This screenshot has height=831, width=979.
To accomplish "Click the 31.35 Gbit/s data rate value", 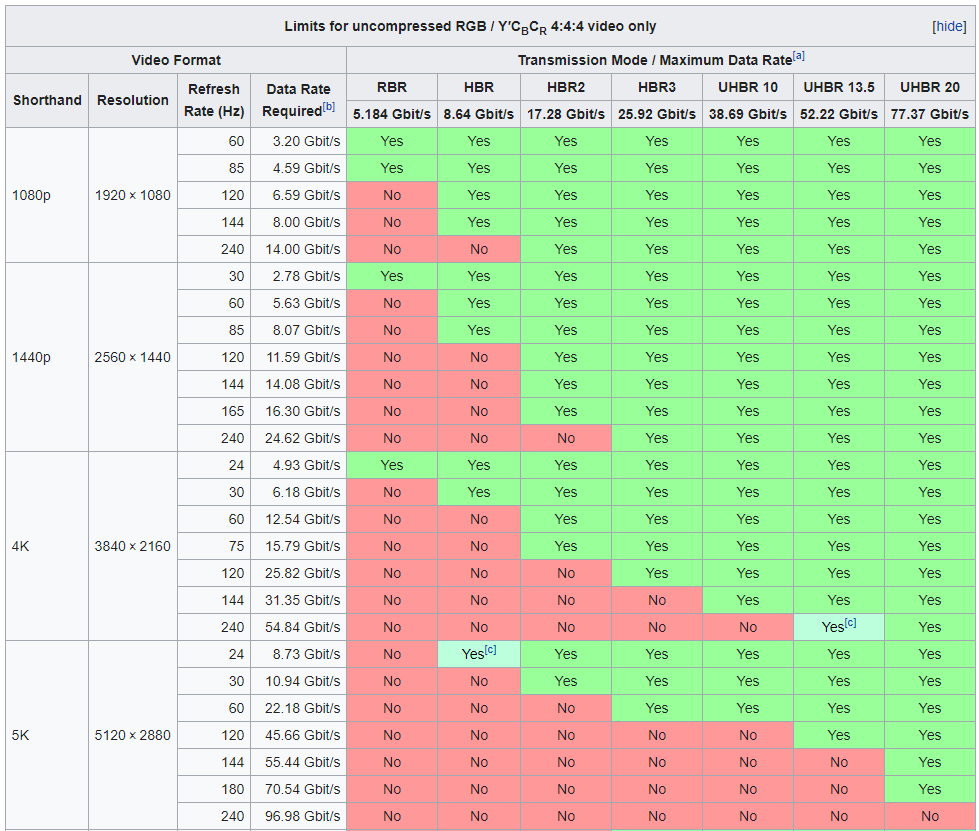I will pos(303,600).
